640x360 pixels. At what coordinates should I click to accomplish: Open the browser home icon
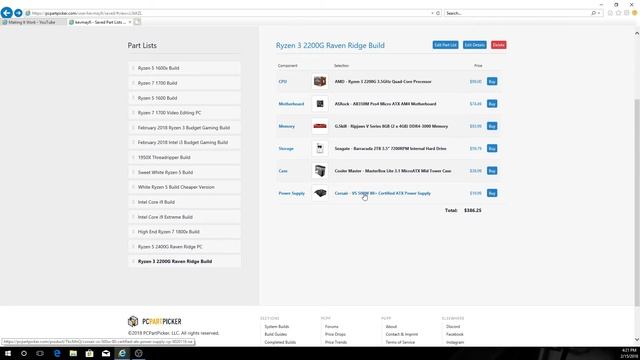pyautogui.click(x=610, y=13)
